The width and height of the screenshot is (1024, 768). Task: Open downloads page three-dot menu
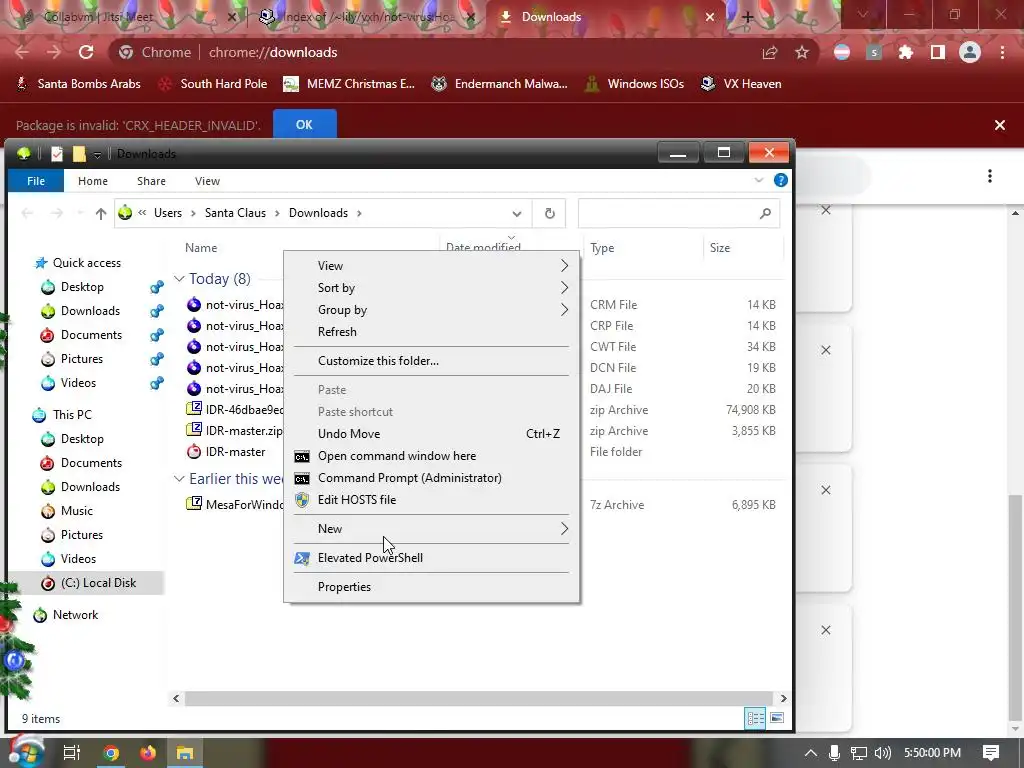[x=990, y=176]
